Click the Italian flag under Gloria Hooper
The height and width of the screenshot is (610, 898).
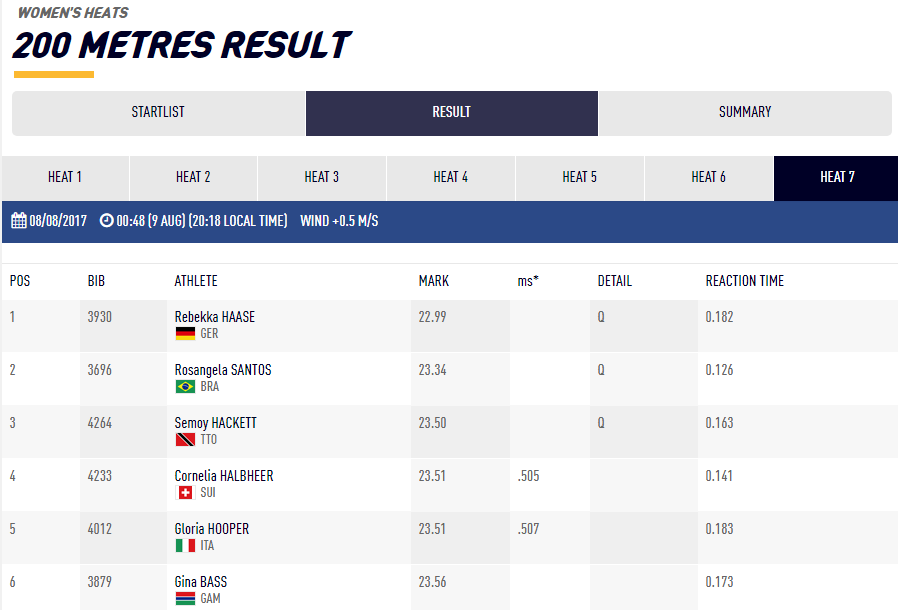point(185,546)
